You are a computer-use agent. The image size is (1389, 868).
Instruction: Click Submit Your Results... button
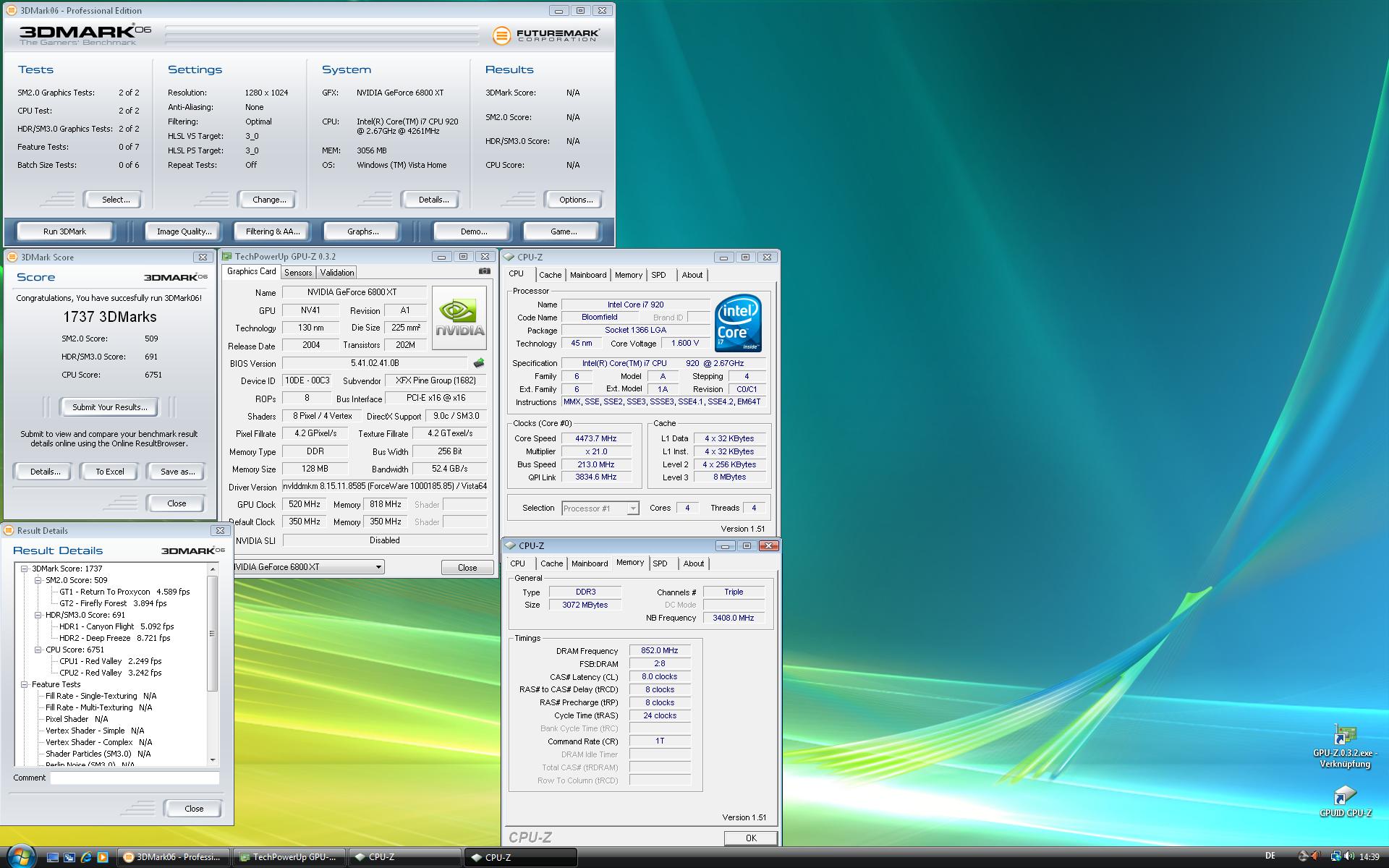[110, 407]
